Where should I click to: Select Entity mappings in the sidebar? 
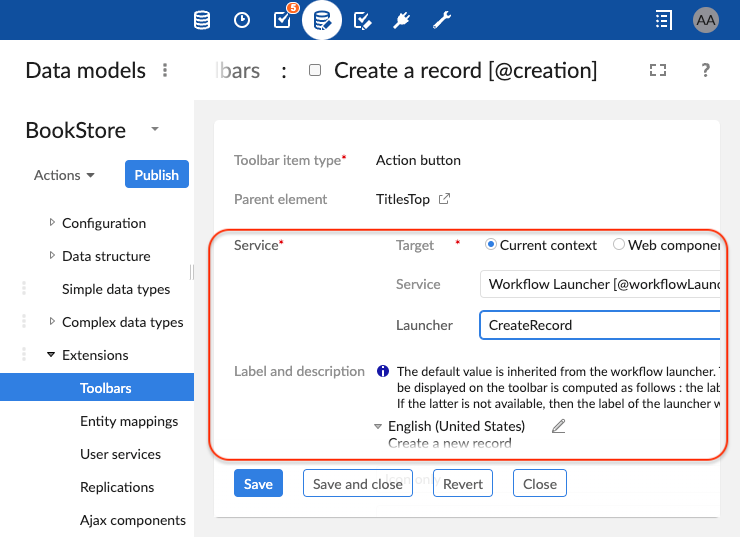(x=129, y=421)
